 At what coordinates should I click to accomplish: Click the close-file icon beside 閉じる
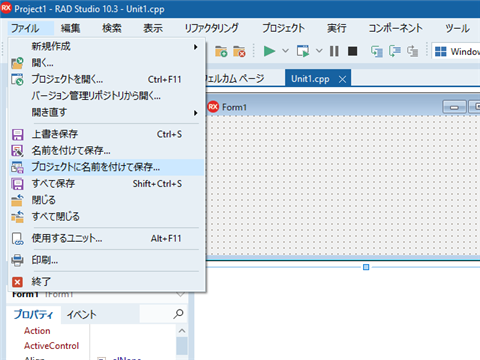click(x=17, y=200)
